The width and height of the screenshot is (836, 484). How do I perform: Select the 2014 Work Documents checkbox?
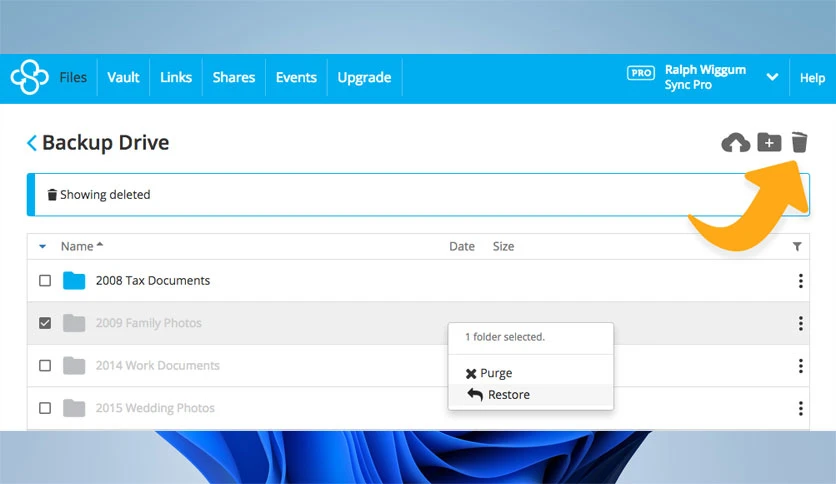45,366
